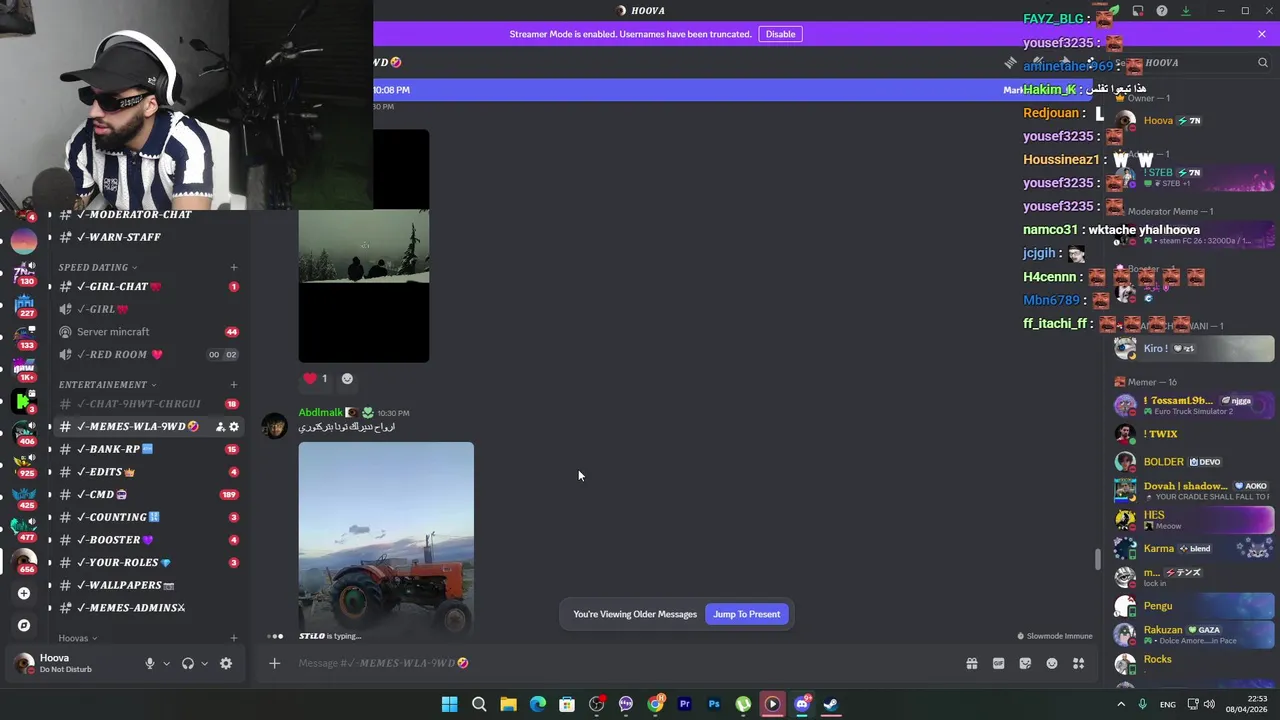This screenshot has width=1280, height=720.
Task: Open File Explorer from the taskbar
Action: click(x=508, y=704)
